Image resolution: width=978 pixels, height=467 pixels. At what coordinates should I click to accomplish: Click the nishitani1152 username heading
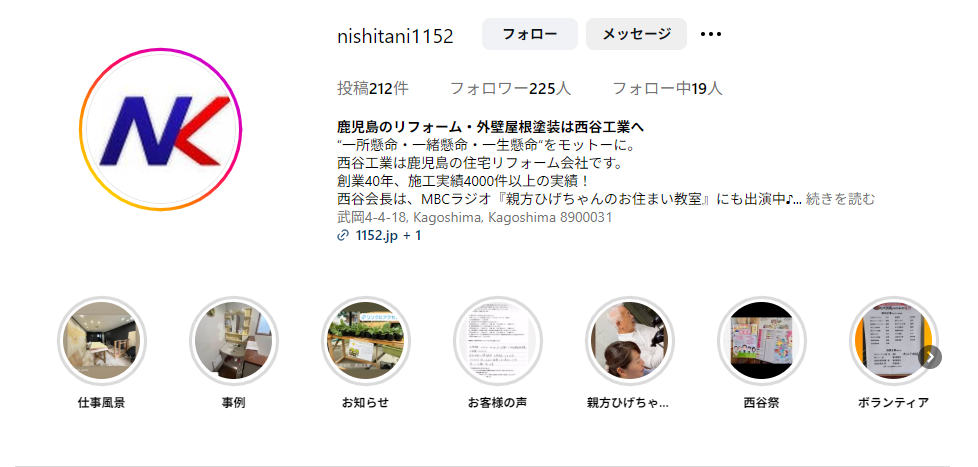coord(395,36)
